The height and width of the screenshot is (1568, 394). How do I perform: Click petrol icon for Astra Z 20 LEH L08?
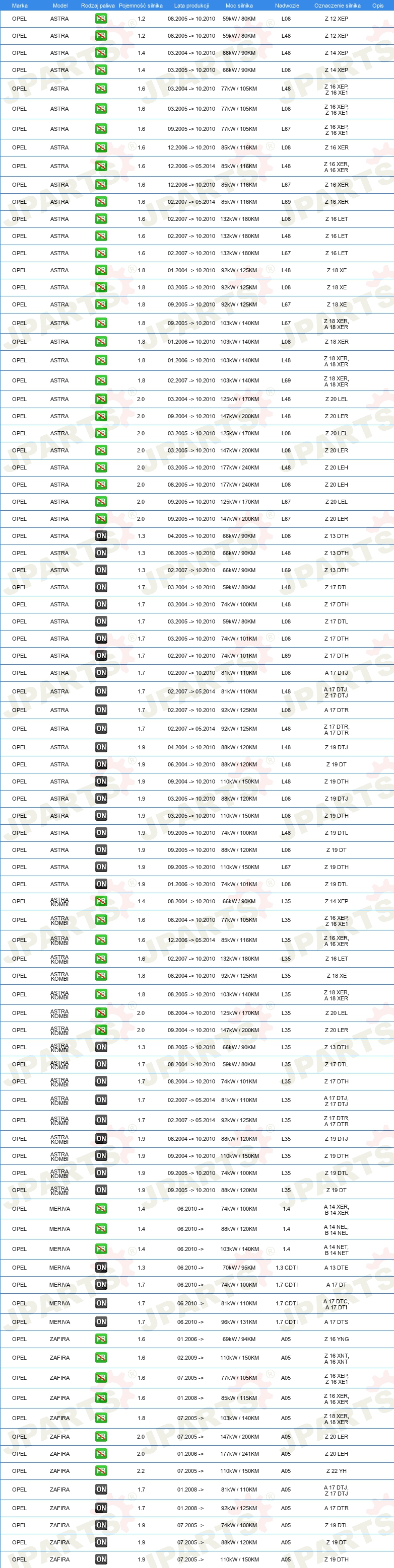tap(101, 485)
